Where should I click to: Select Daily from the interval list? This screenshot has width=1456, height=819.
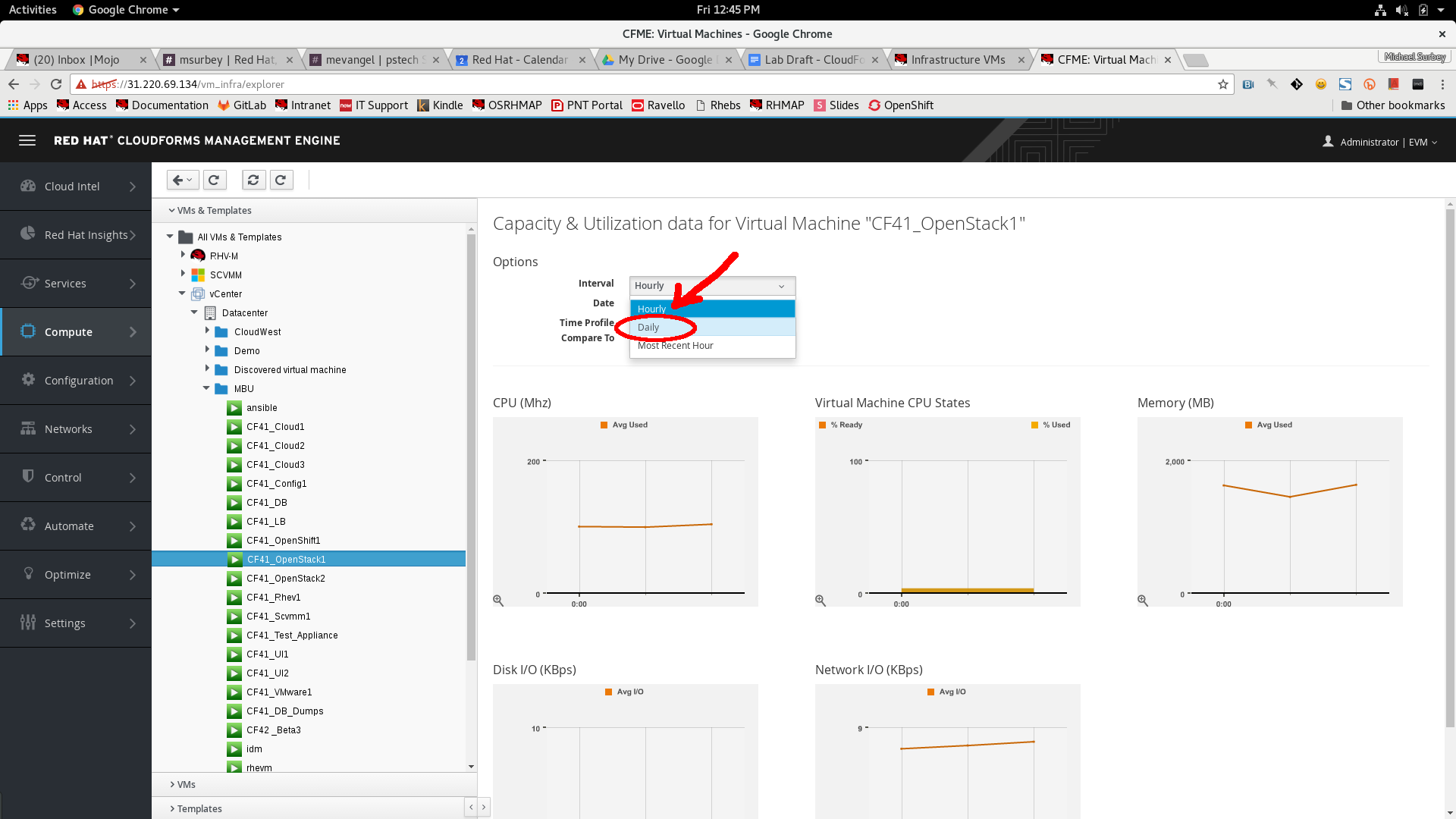pyautogui.click(x=713, y=327)
